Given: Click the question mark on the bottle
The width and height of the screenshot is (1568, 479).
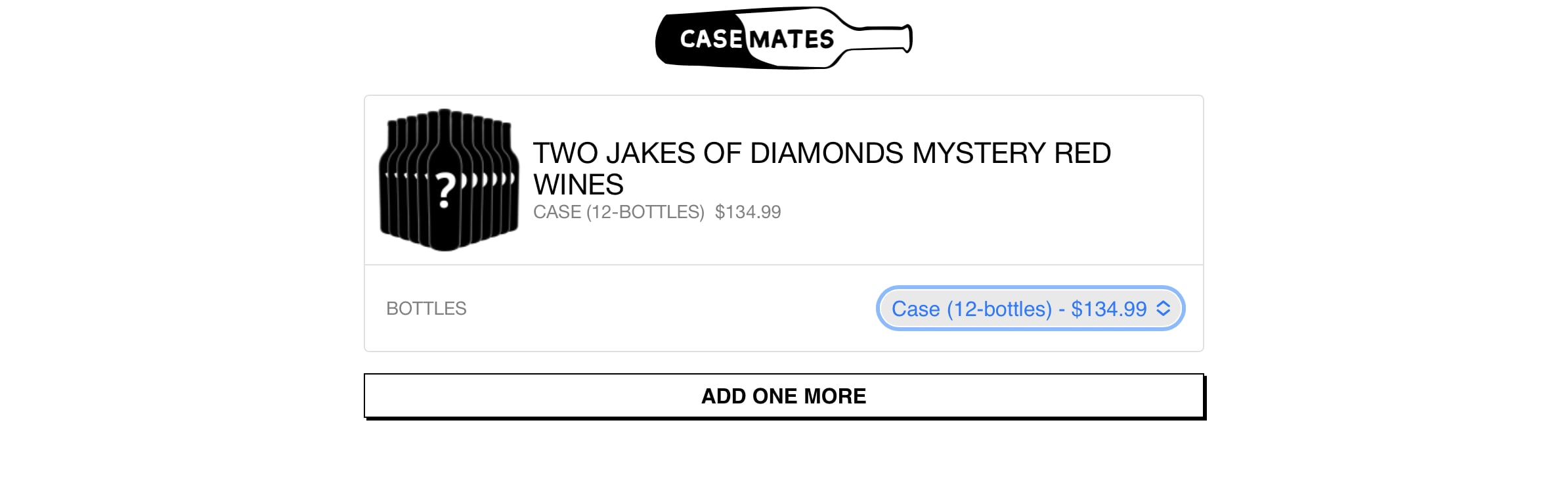Looking at the screenshot, I should click(x=446, y=190).
